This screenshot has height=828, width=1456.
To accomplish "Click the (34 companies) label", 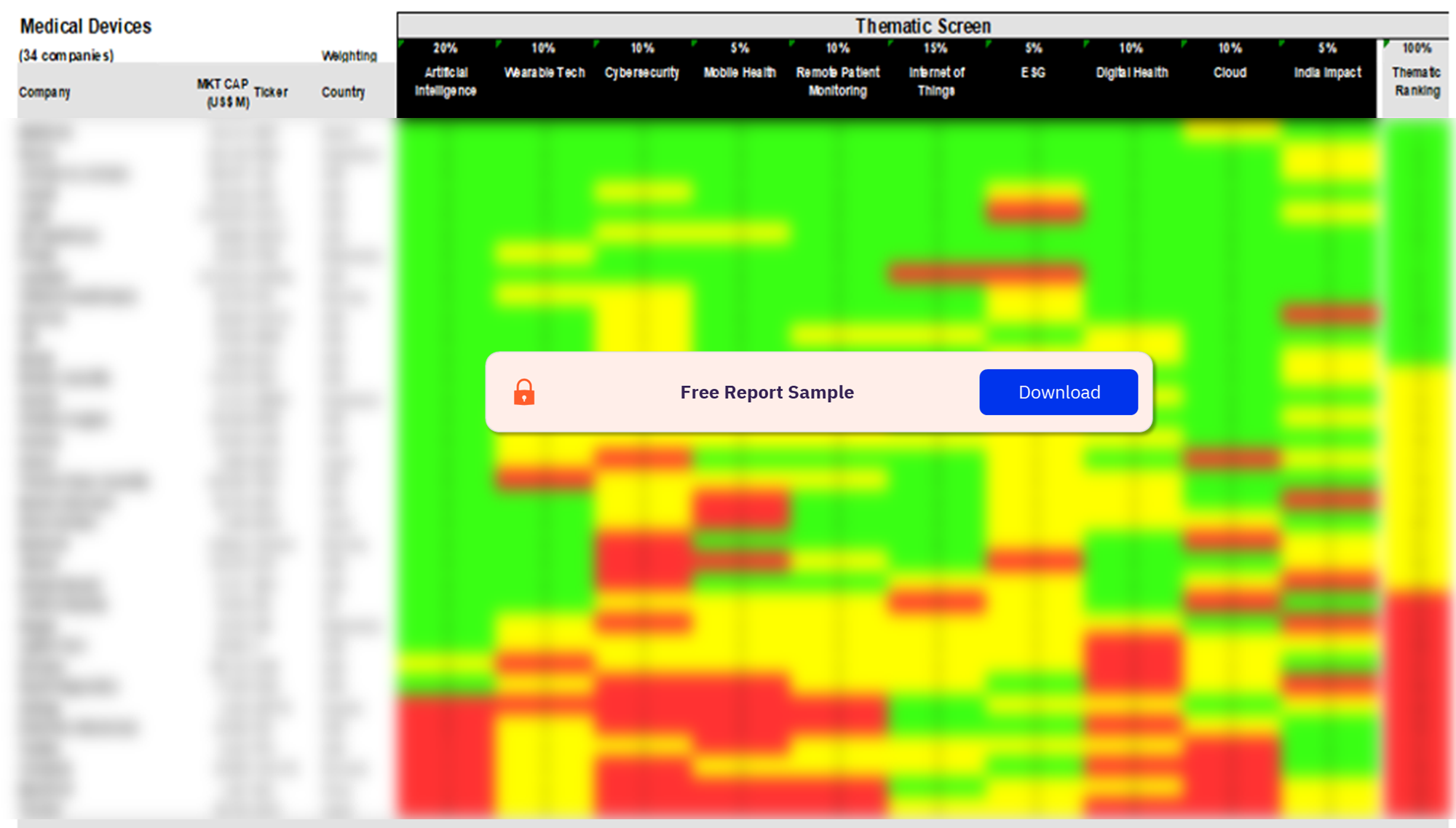I will (66, 55).
